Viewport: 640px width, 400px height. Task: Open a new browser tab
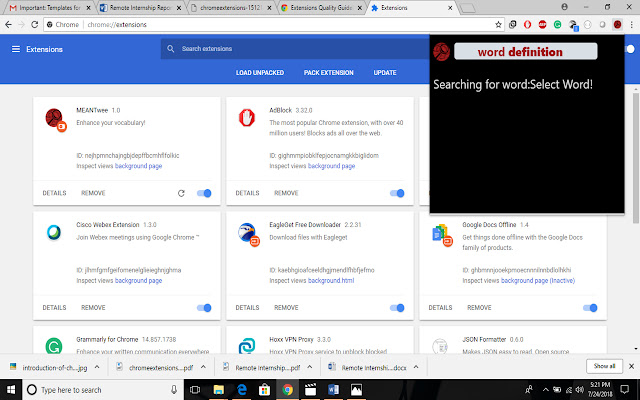[x=468, y=8]
